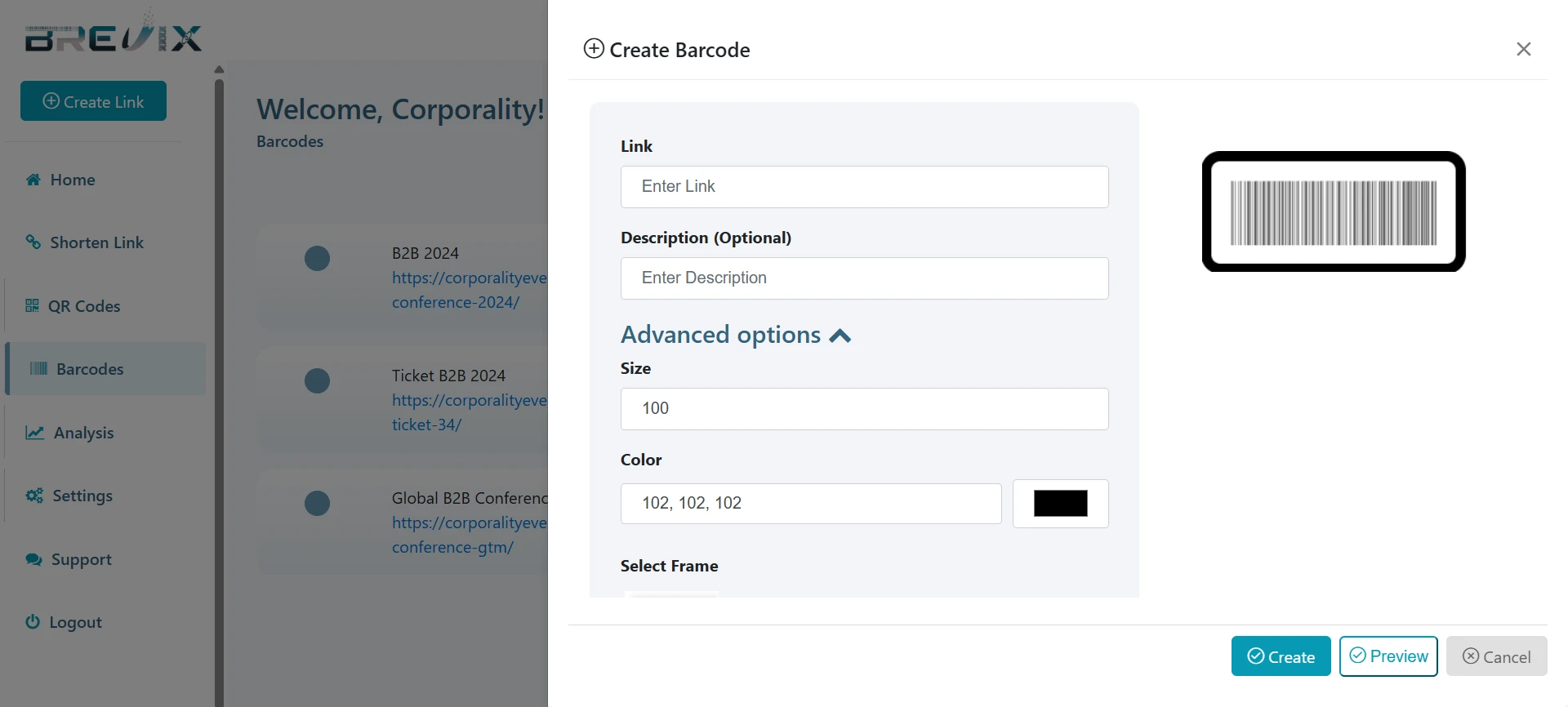Viewport: 1568px width, 707px height.
Task: Click the Preview button
Action: click(1388, 656)
